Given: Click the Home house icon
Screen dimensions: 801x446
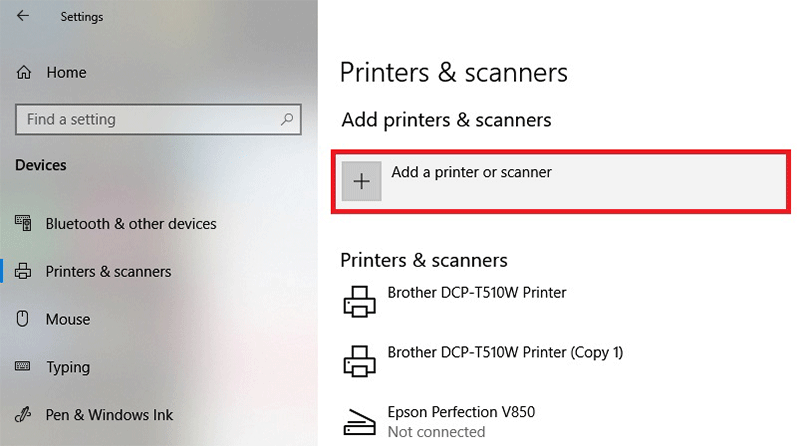Looking at the screenshot, I should point(23,73).
